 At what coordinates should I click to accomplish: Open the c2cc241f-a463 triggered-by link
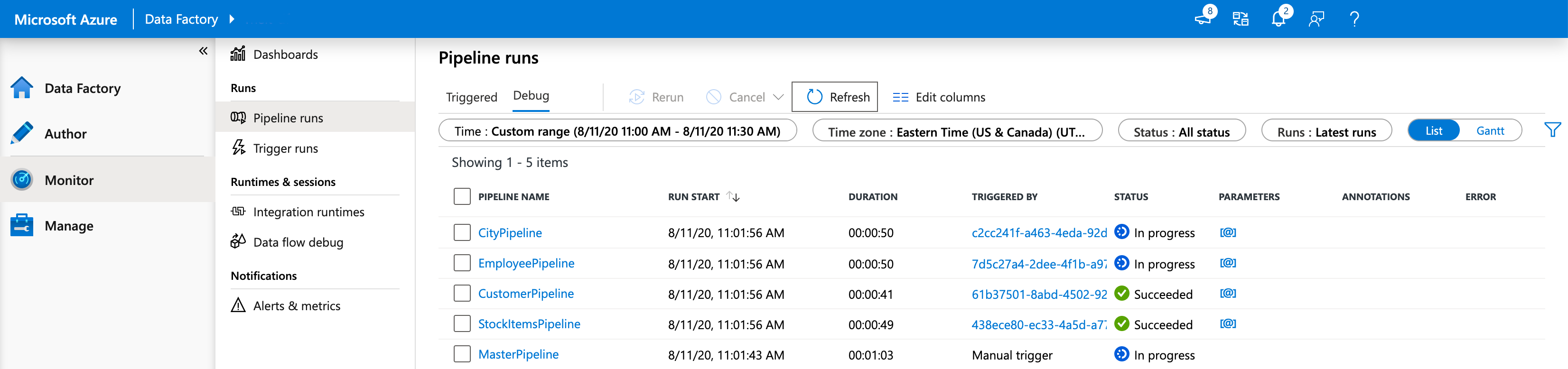pos(1039,232)
